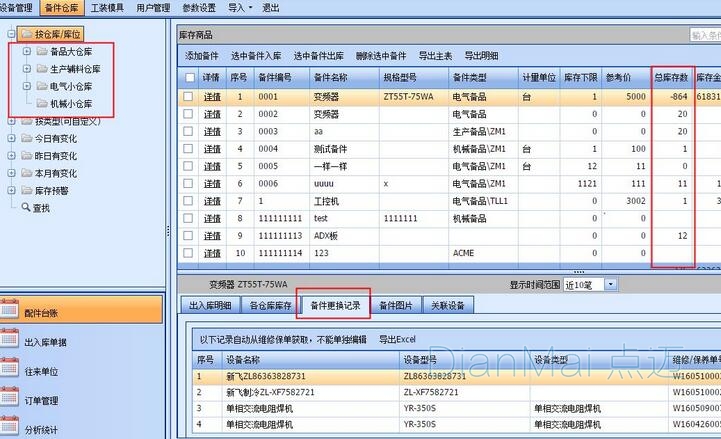Check the row 0002 checkbox

(188, 114)
